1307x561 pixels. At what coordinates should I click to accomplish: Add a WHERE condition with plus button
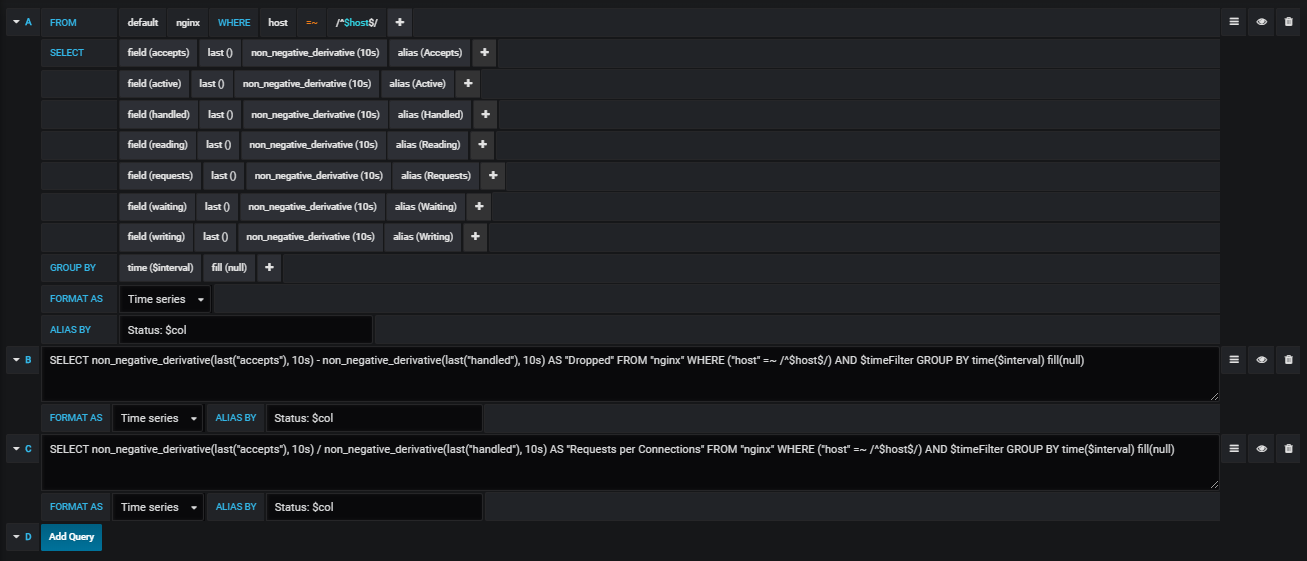coord(399,22)
